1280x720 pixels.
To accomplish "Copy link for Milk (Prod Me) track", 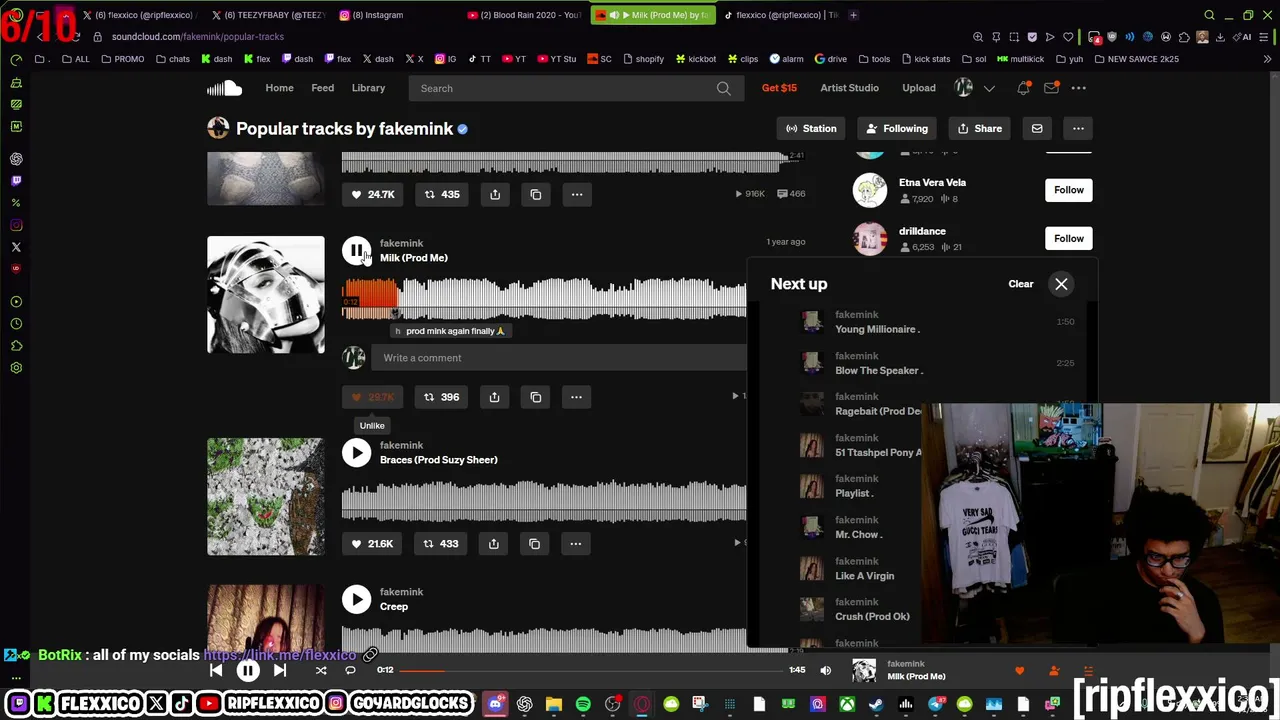I will point(535,397).
